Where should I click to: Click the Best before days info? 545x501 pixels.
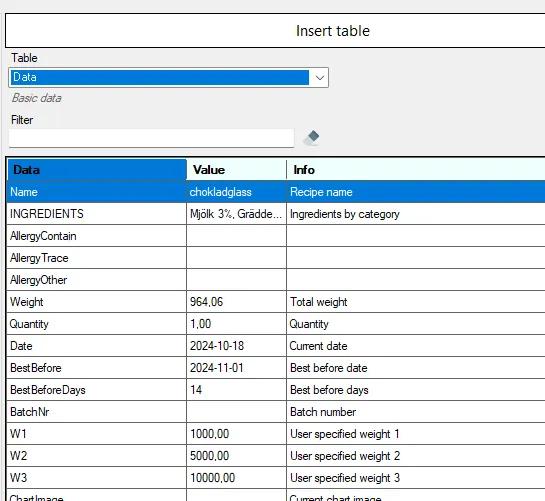pos(416,390)
